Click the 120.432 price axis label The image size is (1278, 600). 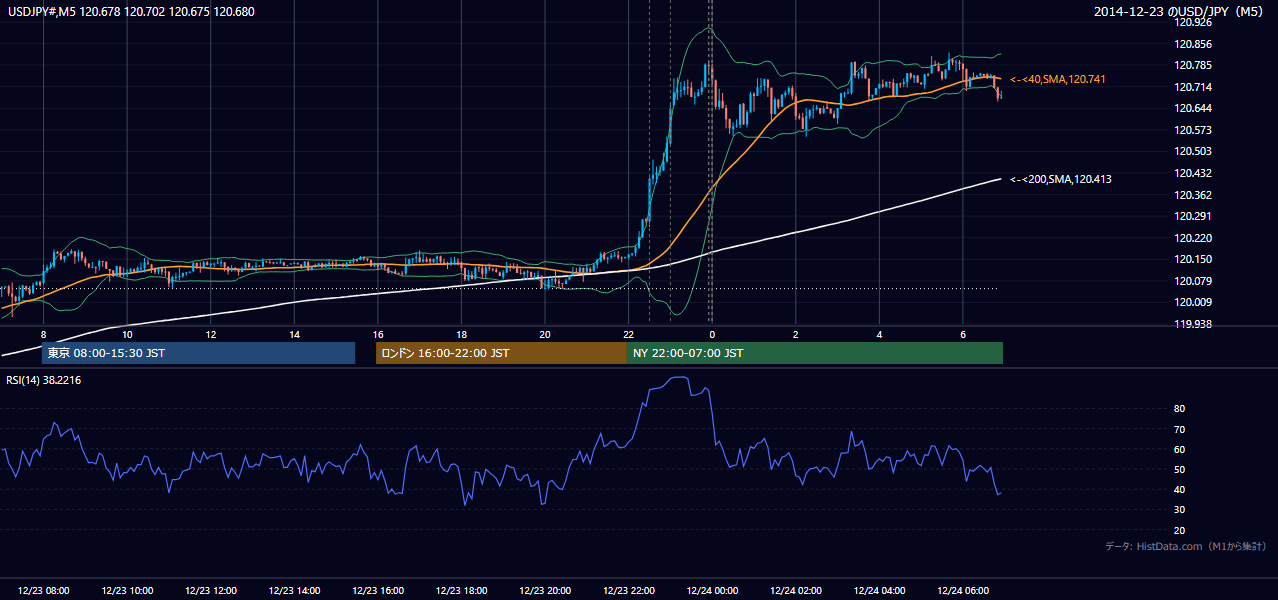pos(1194,173)
